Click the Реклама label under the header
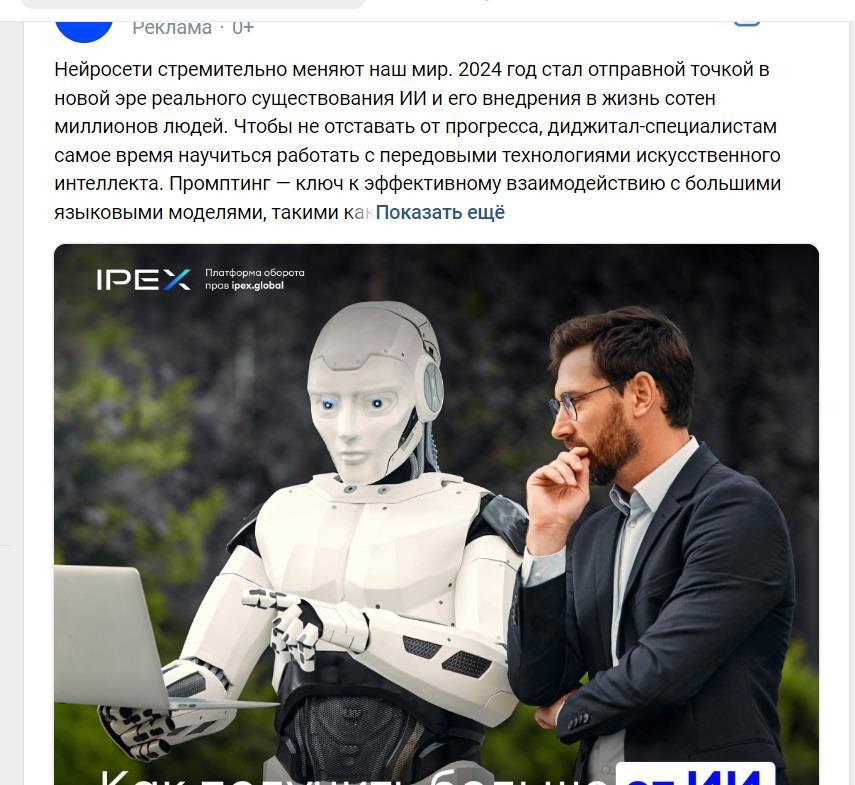The height and width of the screenshot is (785, 855). pyautogui.click(x=172, y=27)
